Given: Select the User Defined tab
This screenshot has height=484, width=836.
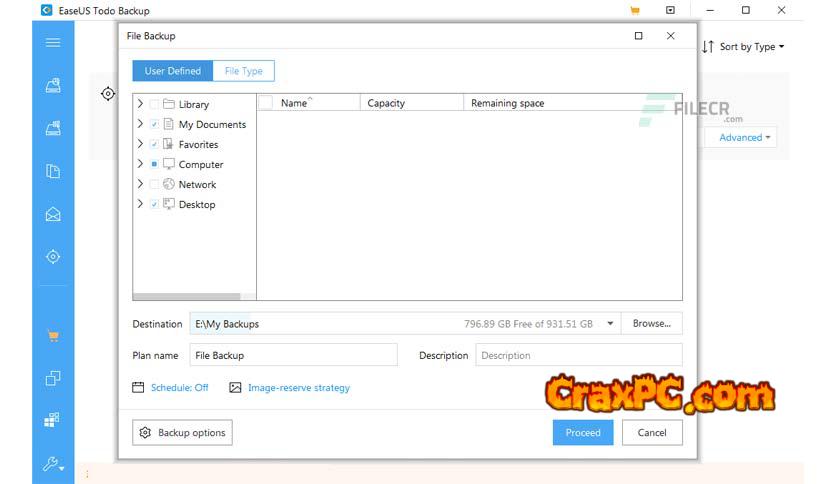Looking at the screenshot, I should point(172,71).
